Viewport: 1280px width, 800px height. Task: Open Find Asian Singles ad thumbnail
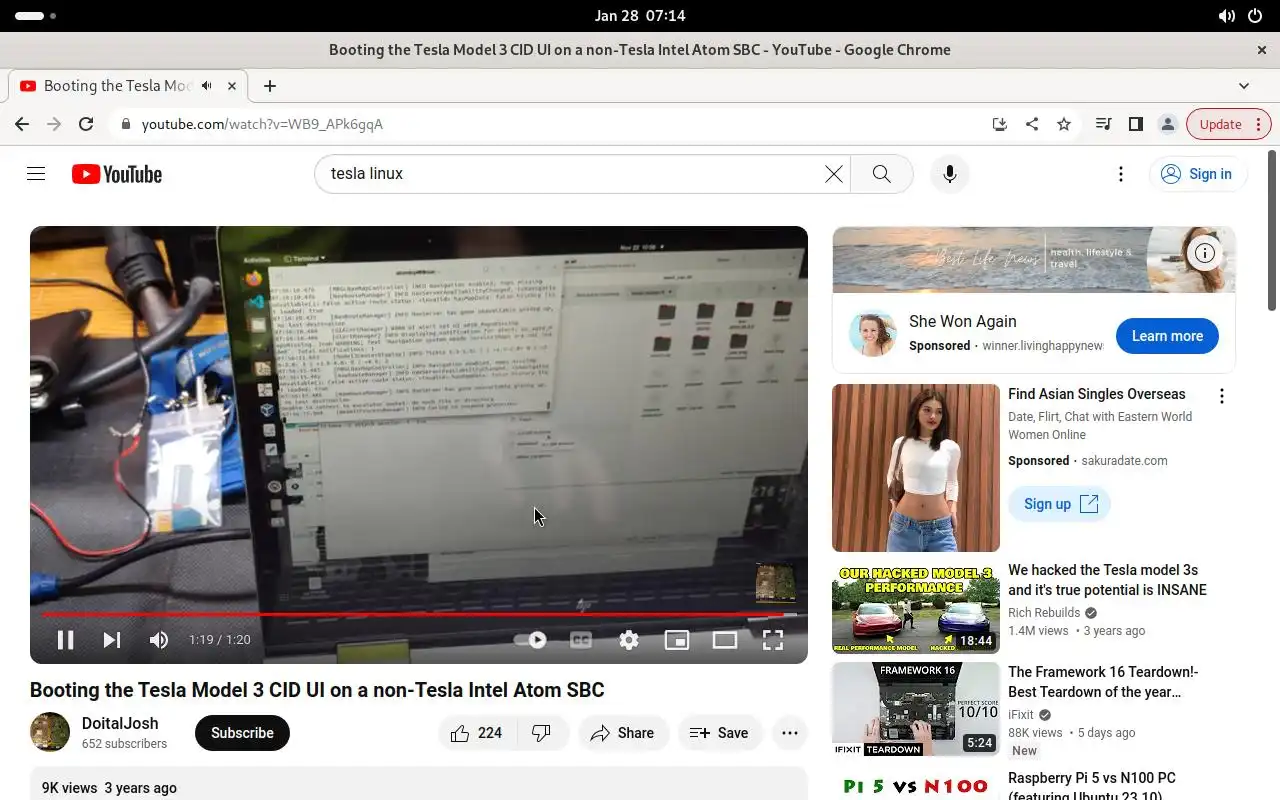click(916, 468)
